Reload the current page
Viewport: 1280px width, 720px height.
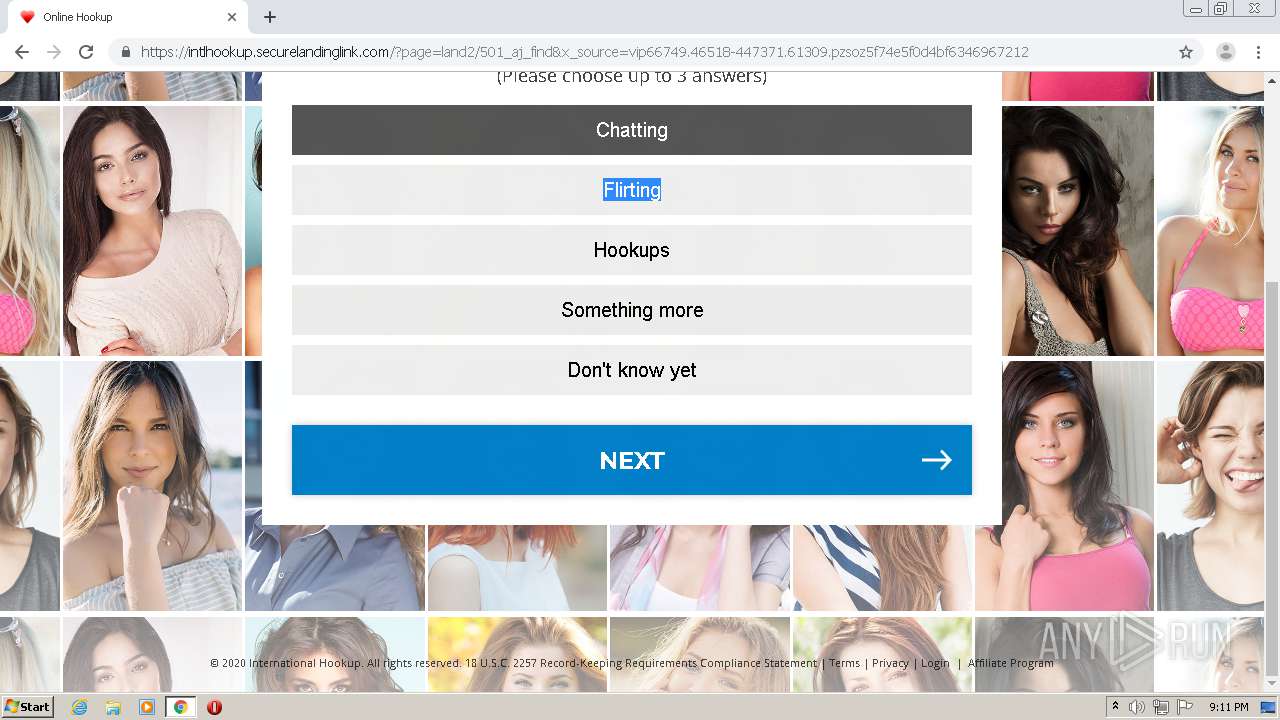point(86,52)
